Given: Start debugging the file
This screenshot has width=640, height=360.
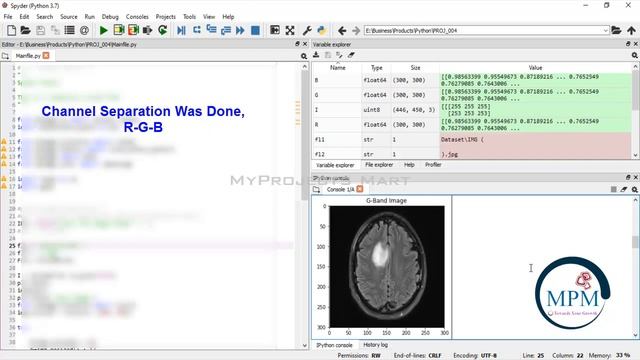Looking at the screenshot, I should click(182, 30).
